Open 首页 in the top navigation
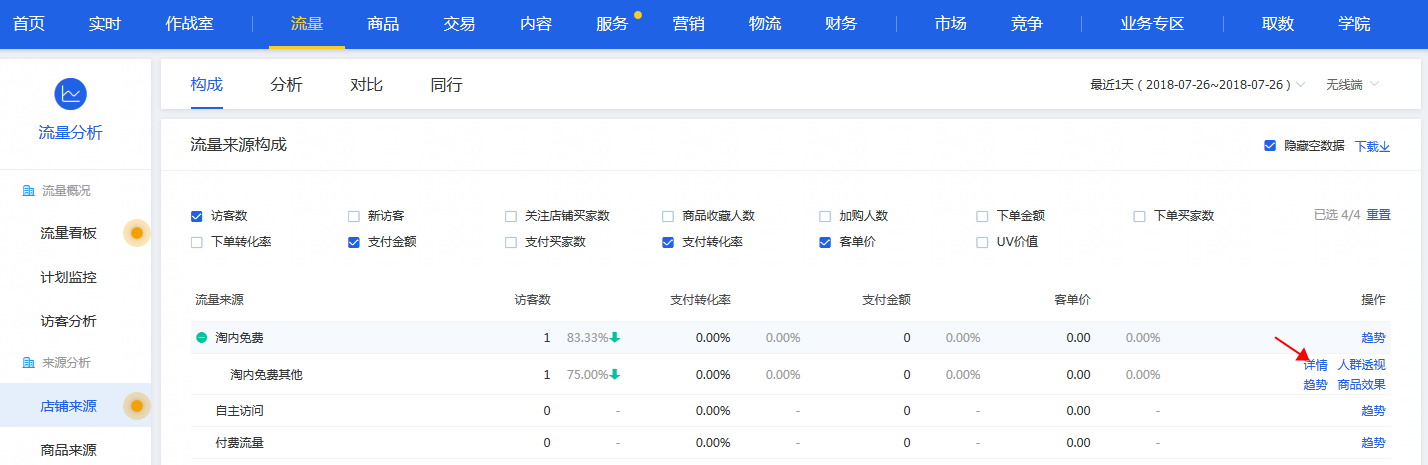 coord(29,23)
